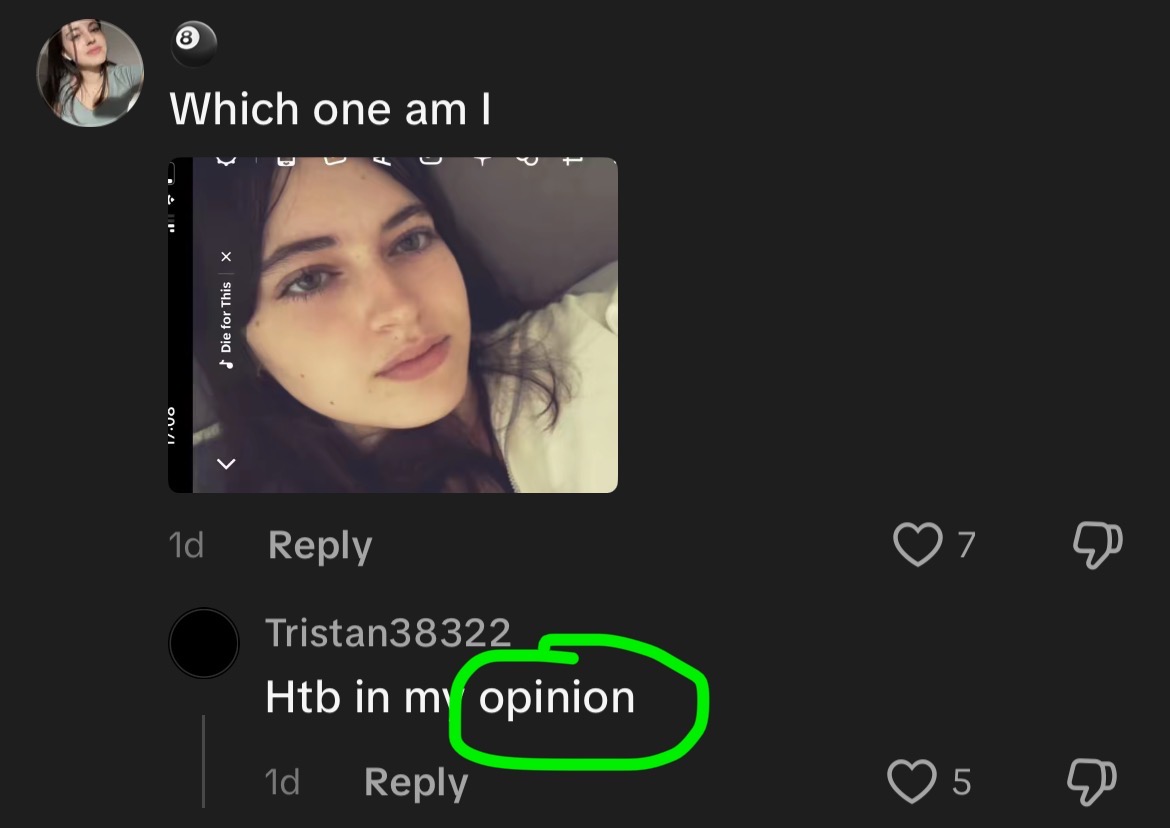This screenshot has height=828, width=1170.
Task: Open the first commenter's profile picture
Action: point(90,73)
